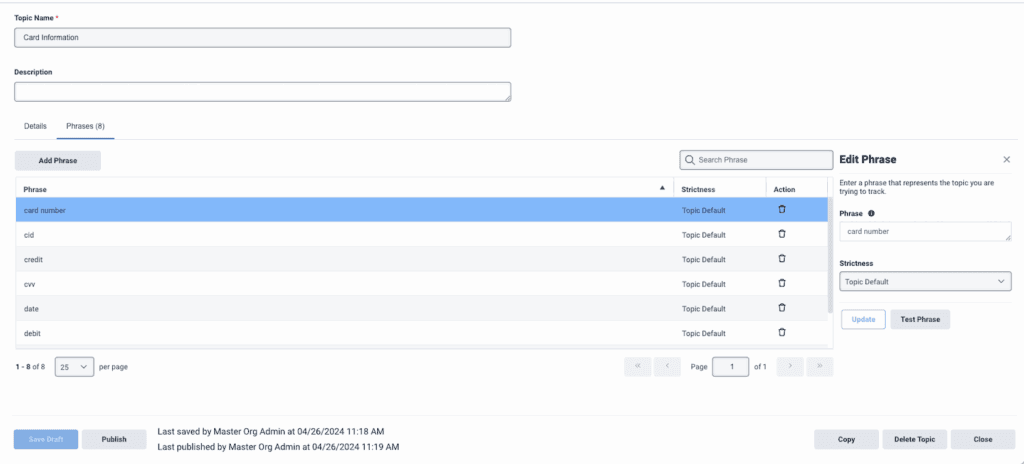This screenshot has height=464, width=1024.
Task: Switch to the Details tab
Action: point(35,126)
